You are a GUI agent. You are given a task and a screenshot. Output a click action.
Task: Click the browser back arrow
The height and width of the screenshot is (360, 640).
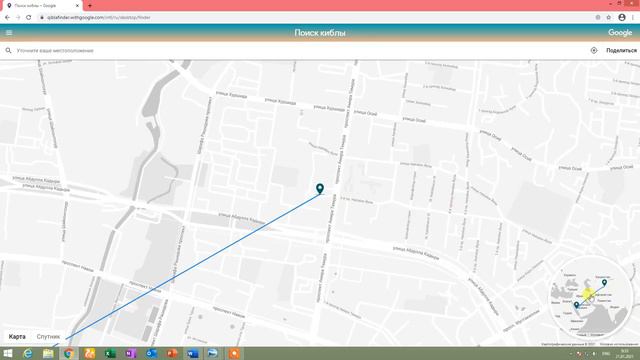[7, 18]
